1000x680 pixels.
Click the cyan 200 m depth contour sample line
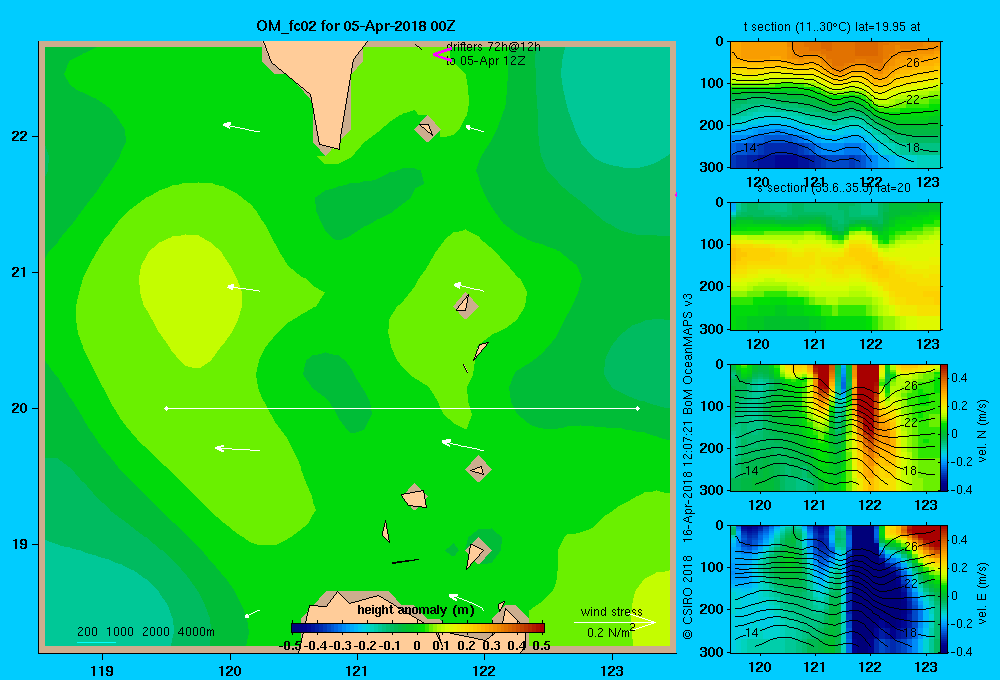click(x=96, y=642)
